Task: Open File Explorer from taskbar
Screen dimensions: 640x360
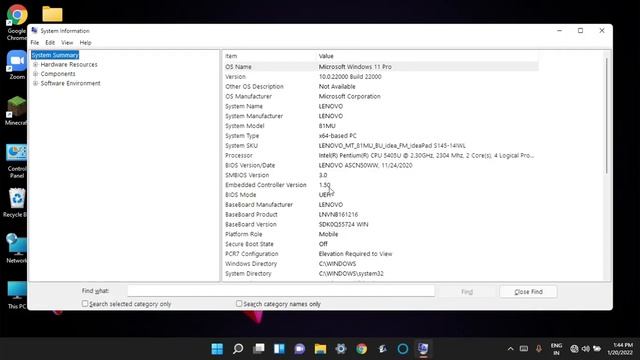Action: tap(320, 349)
